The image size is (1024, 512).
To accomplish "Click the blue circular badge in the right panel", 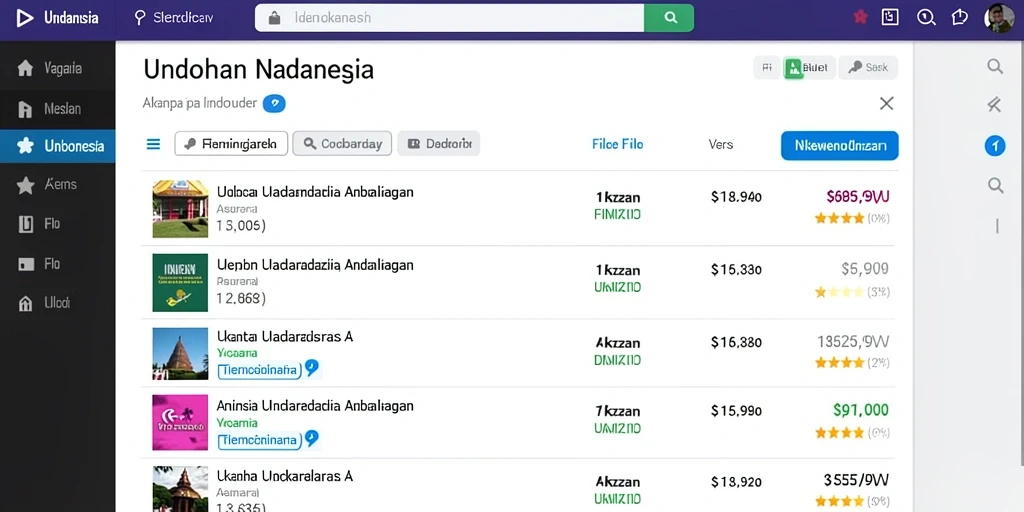I will tap(995, 146).
